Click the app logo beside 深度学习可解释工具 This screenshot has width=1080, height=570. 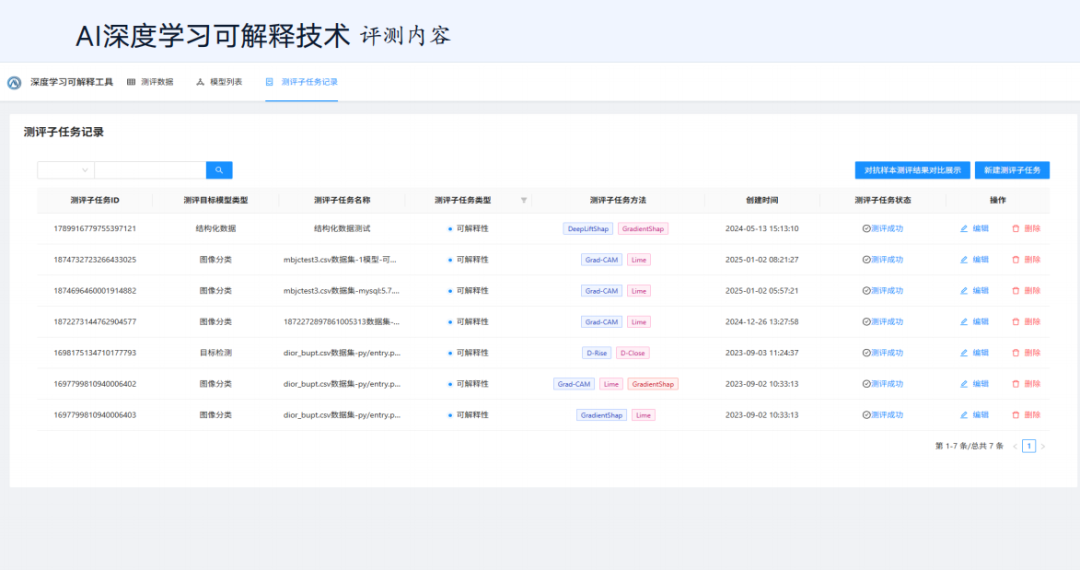click(14, 83)
